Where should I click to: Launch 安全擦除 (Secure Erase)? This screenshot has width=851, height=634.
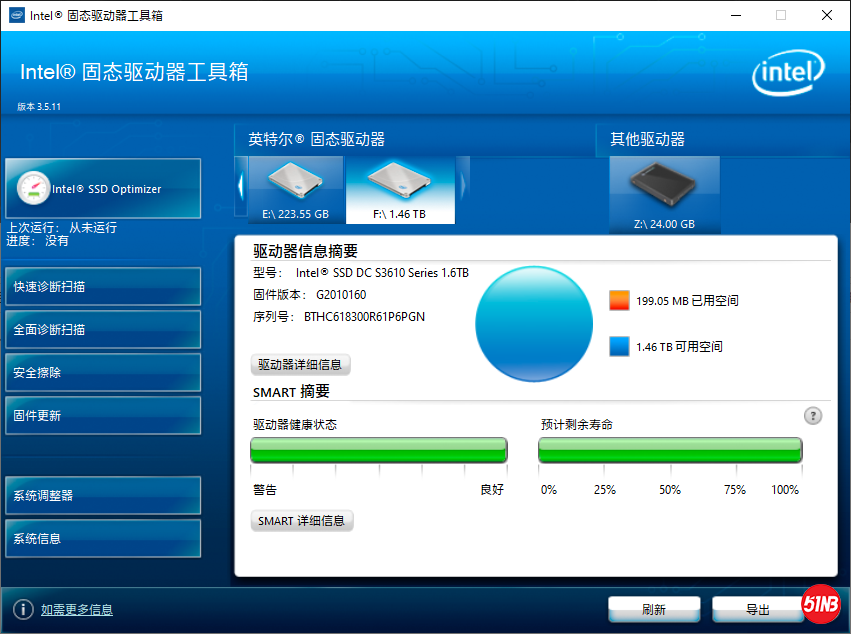point(103,372)
